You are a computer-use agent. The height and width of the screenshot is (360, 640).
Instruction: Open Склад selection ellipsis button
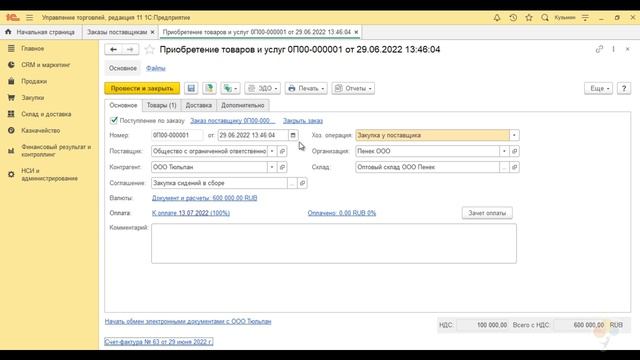pyautogui.click(x=504, y=167)
